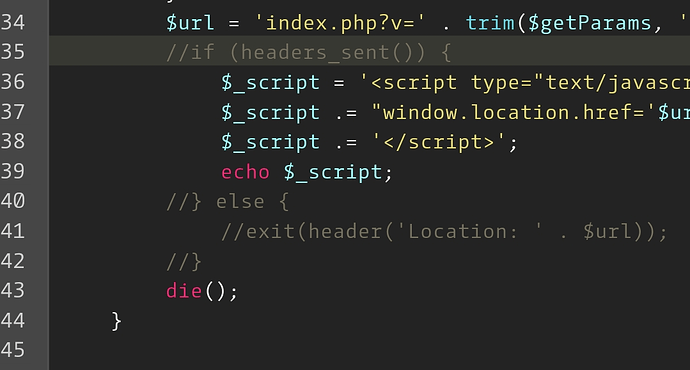This screenshot has height=370, width=690.
Task: Click the commented headers_sent condition
Action: point(308,53)
